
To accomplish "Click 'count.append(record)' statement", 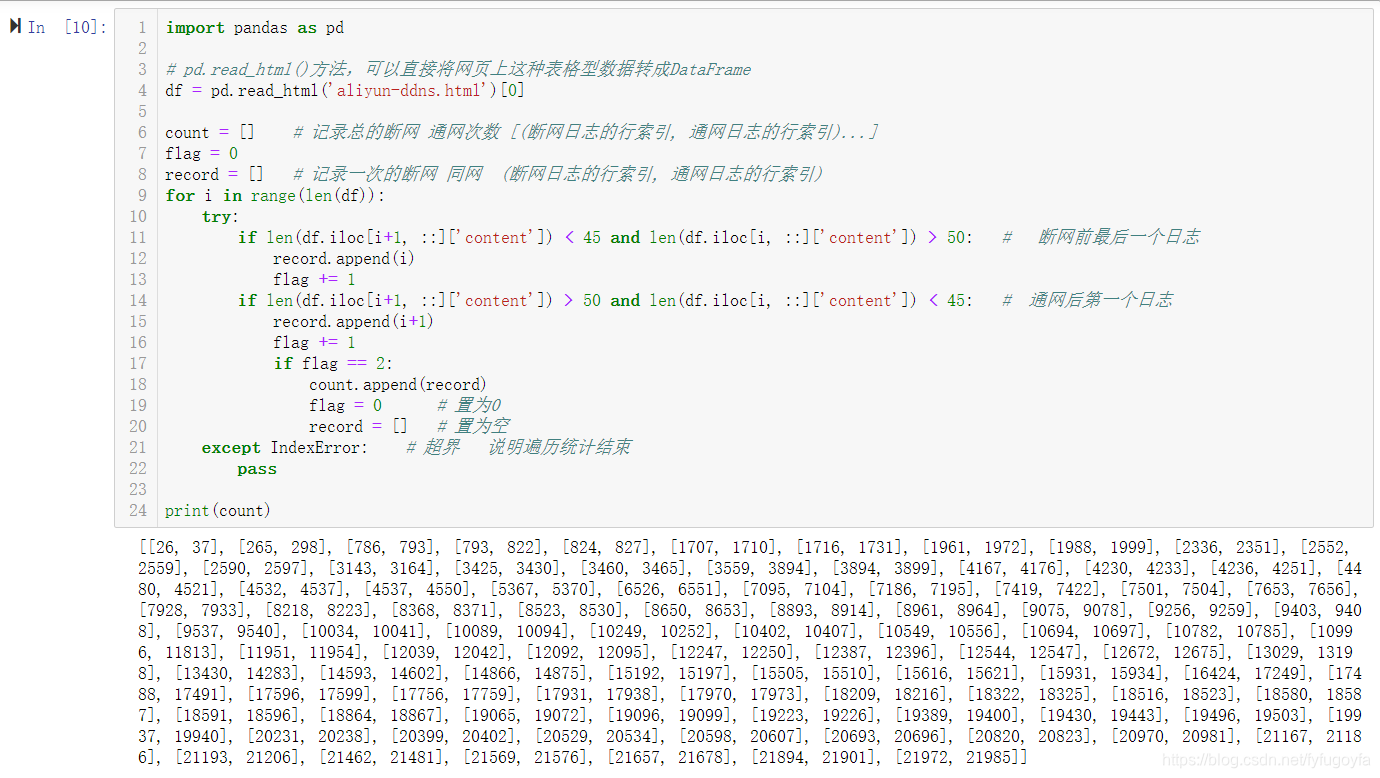I will coord(398,384).
